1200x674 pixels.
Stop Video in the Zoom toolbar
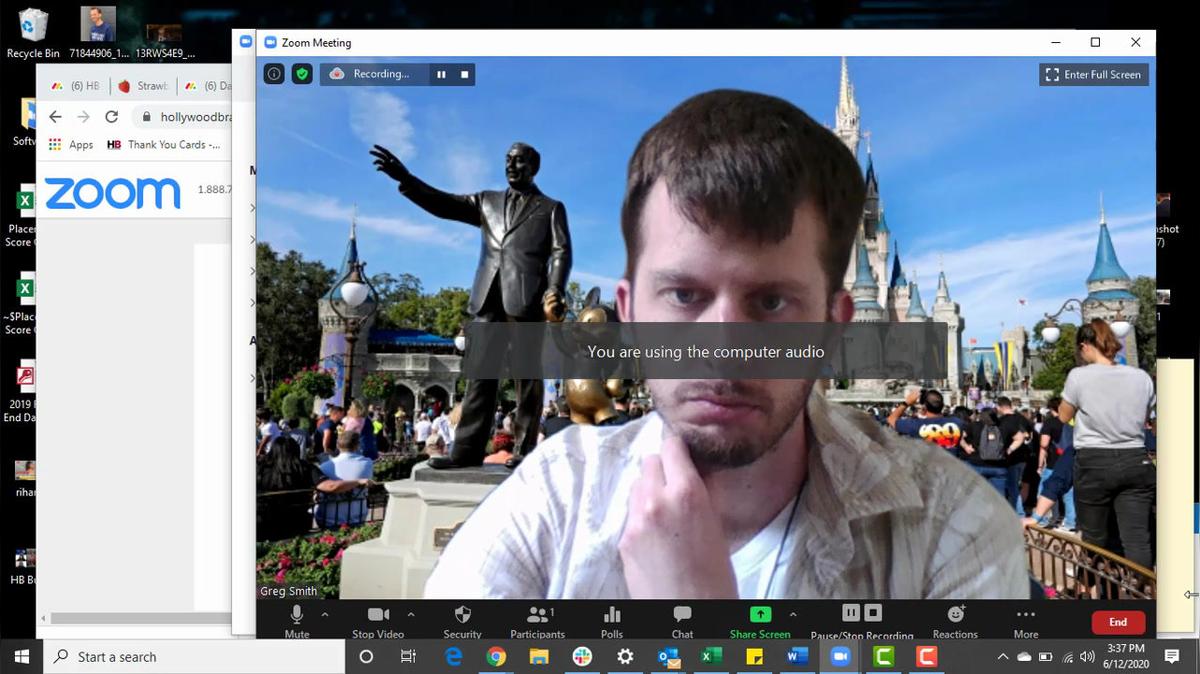[x=378, y=619]
